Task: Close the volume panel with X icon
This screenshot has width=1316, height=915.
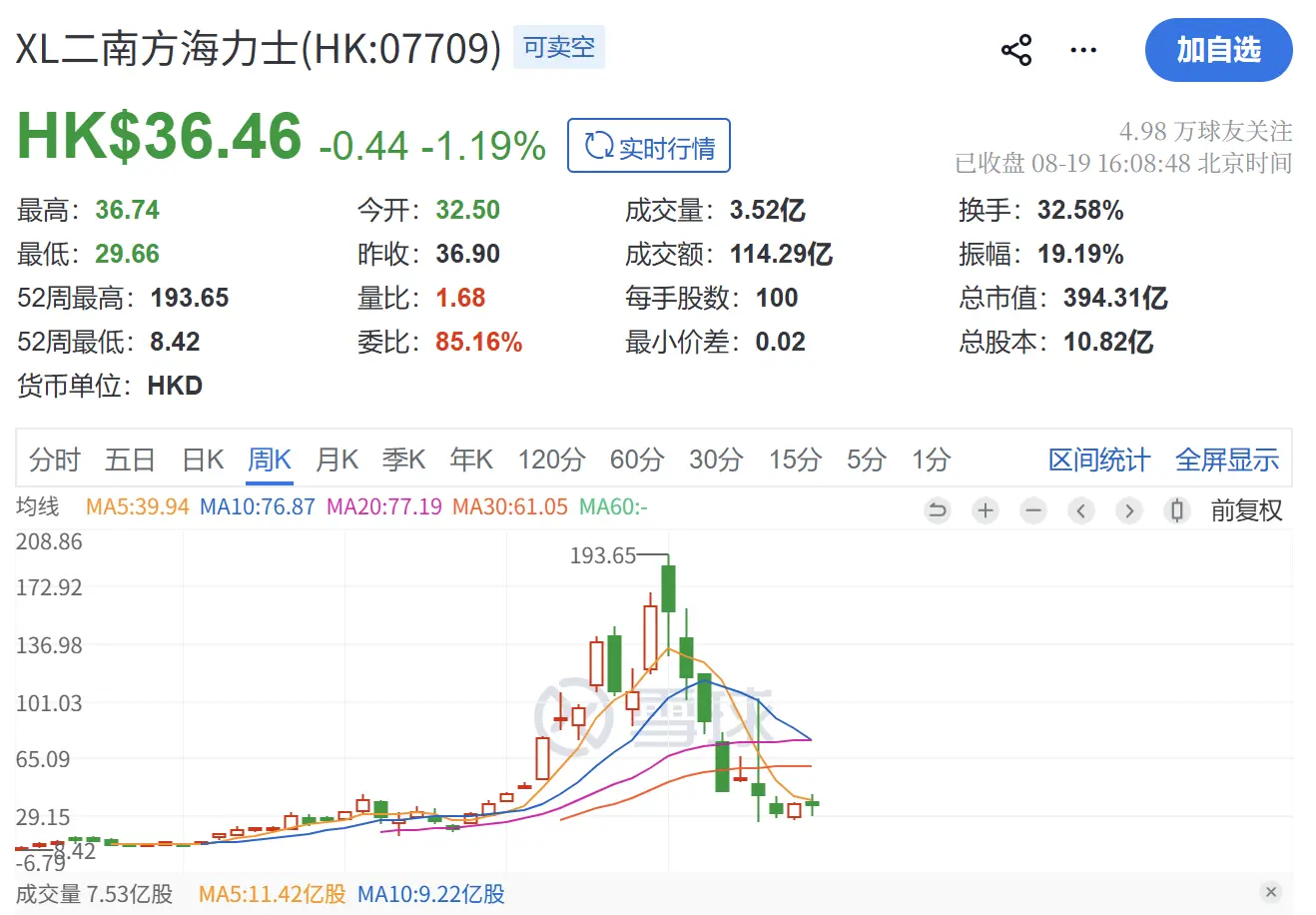Action: coord(1270,892)
